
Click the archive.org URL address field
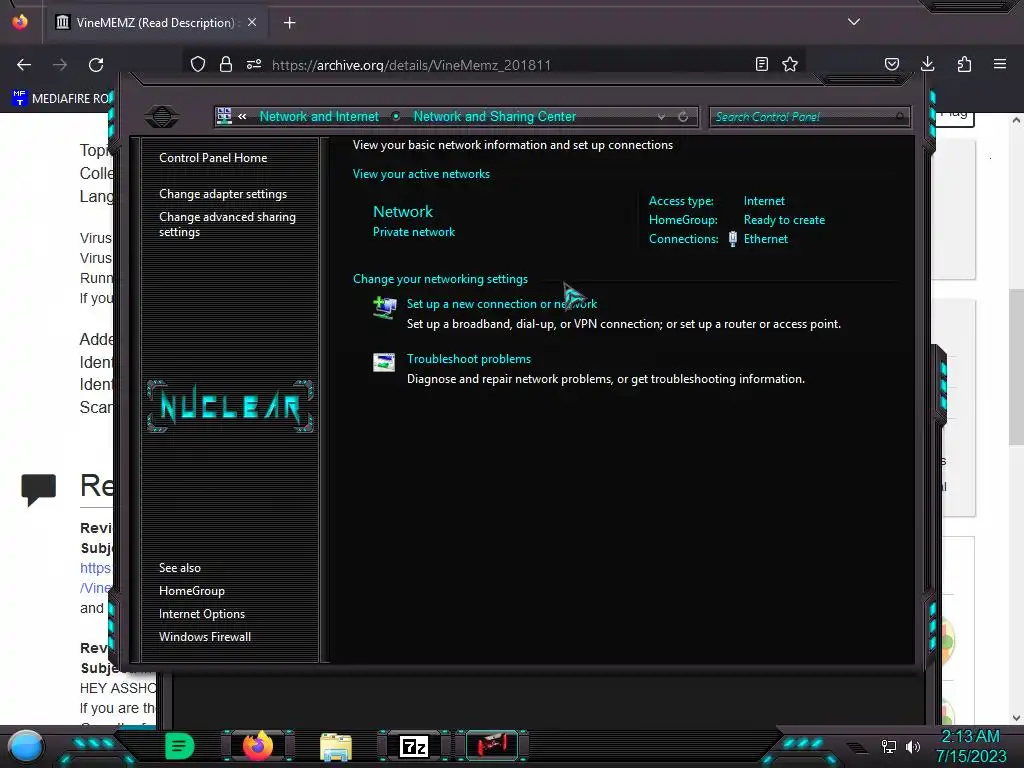pyautogui.click(x=411, y=65)
